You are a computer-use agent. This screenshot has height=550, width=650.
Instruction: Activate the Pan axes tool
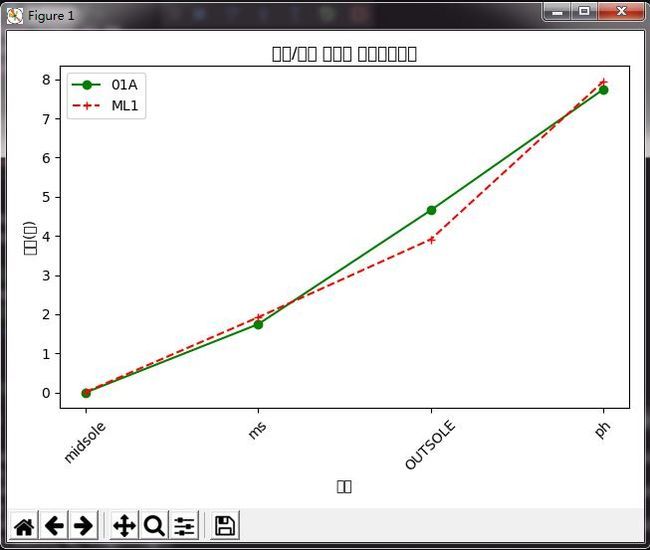(124, 526)
